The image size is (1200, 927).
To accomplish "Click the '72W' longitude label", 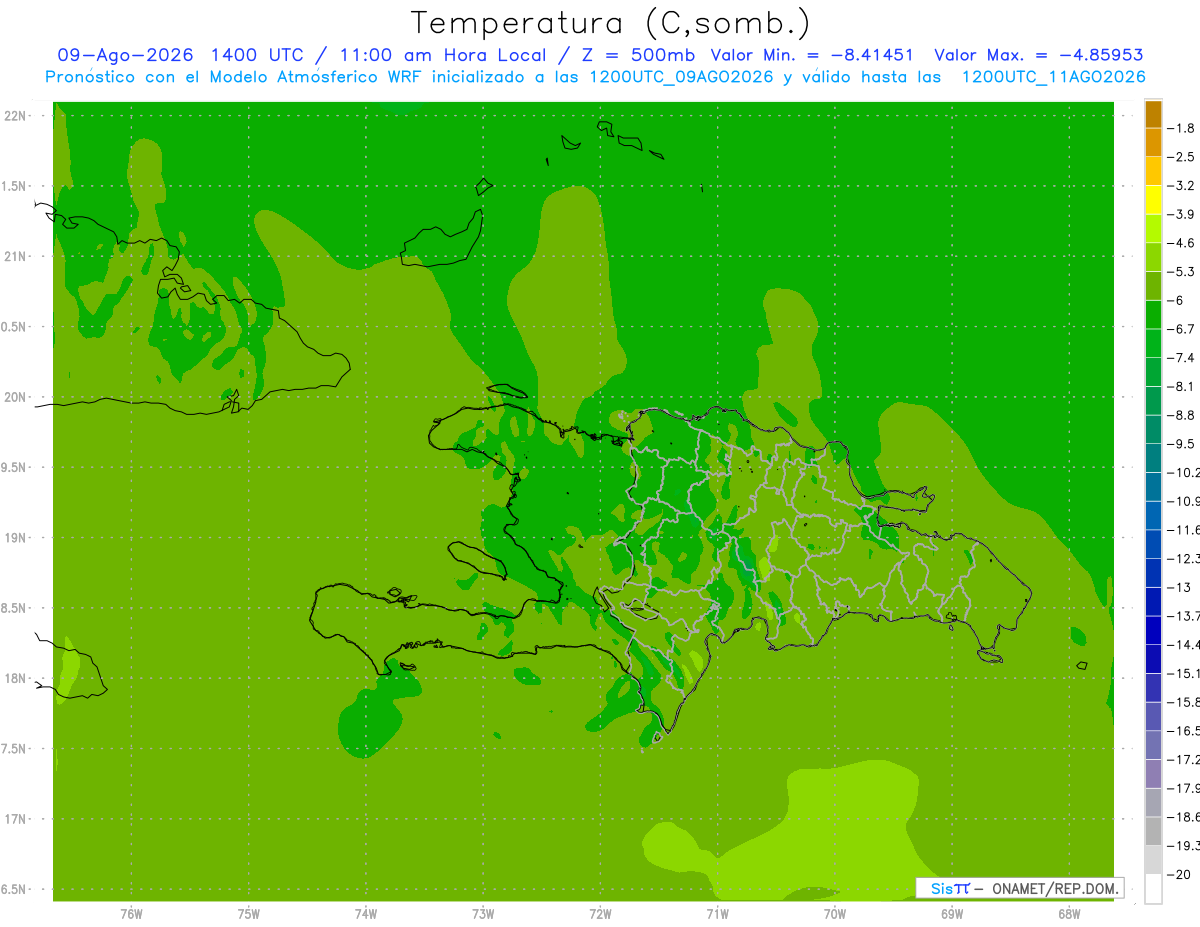I will coord(600,913).
